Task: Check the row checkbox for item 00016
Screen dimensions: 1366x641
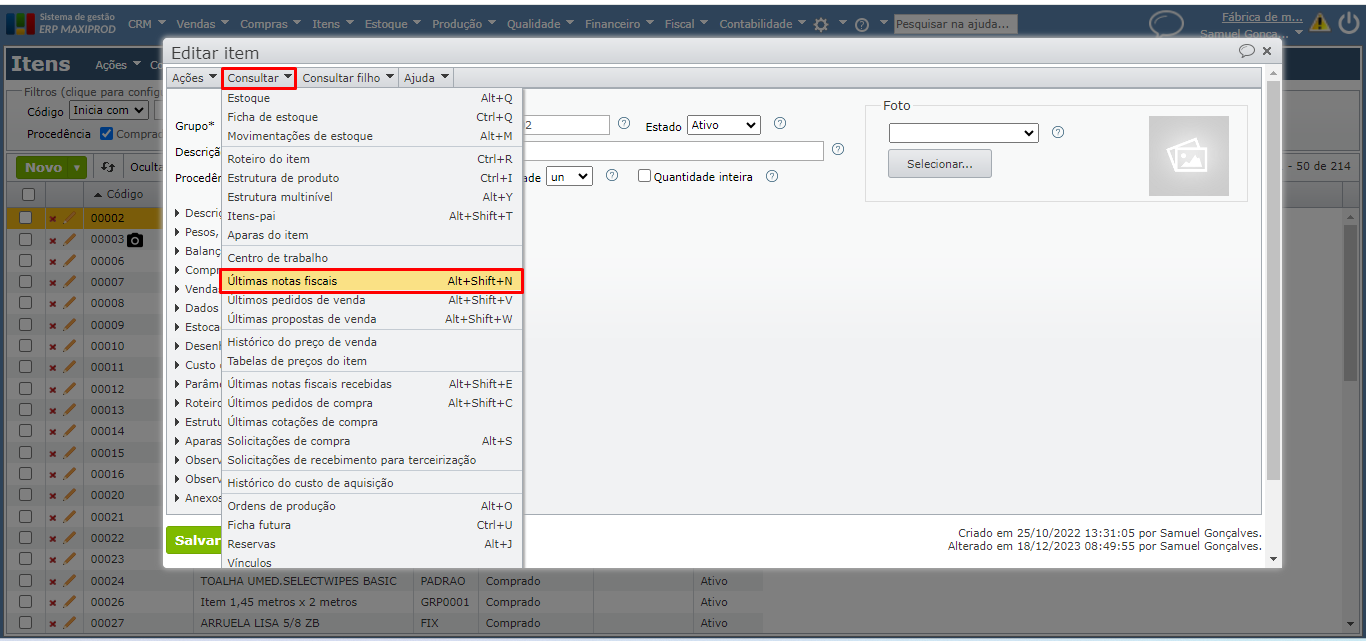Action: (27, 474)
